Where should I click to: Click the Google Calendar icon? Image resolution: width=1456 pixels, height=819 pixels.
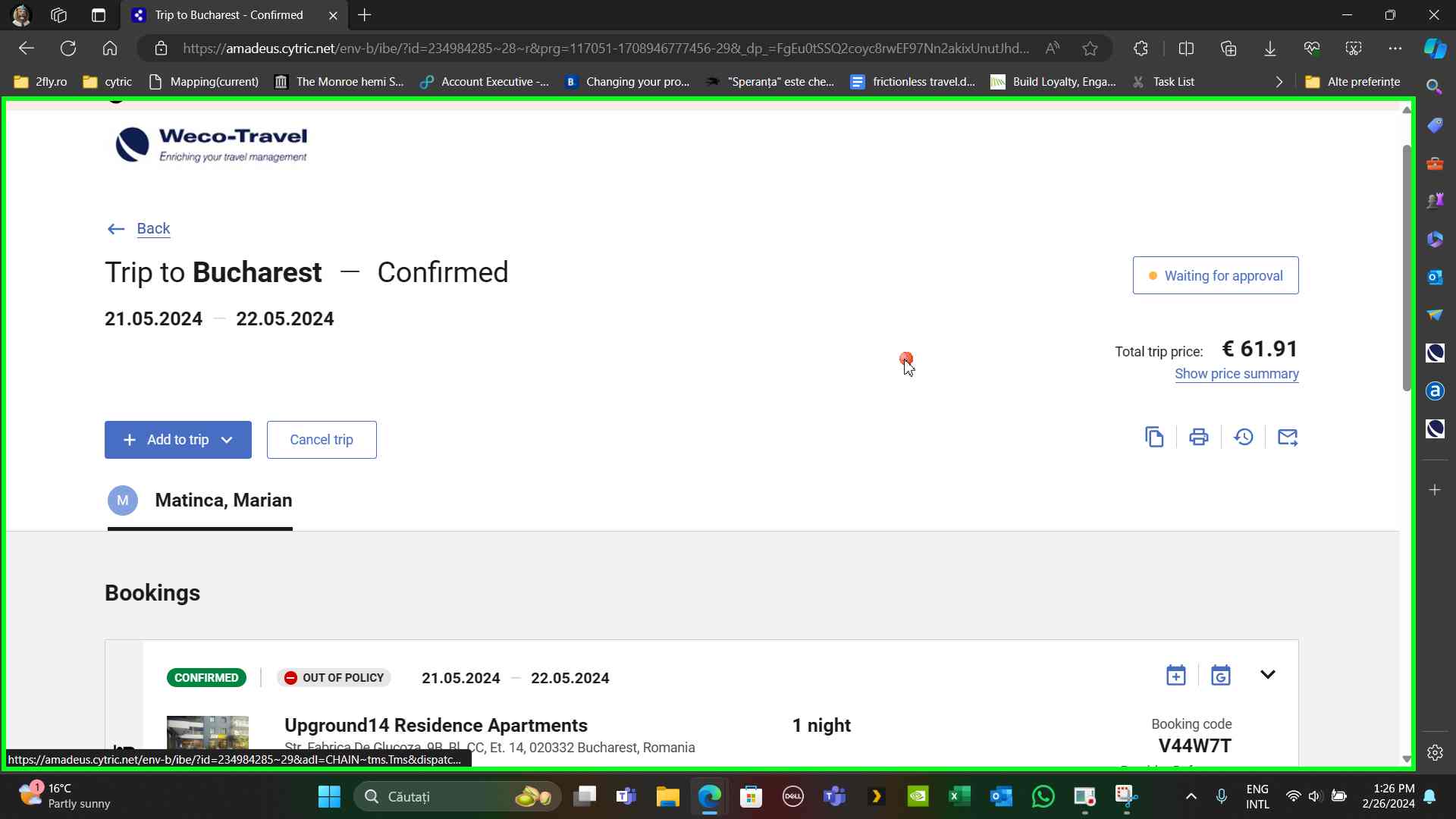coord(1221,675)
